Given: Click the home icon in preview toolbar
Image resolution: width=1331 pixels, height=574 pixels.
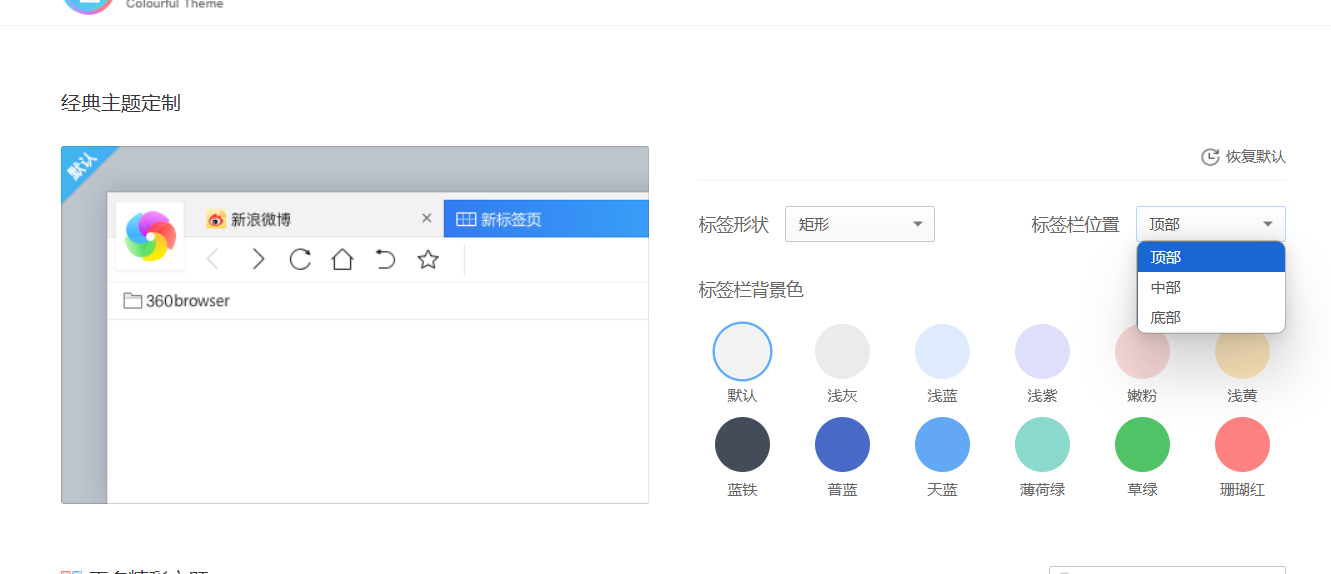Looking at the screenshot, I should click(x=342, y=260).
